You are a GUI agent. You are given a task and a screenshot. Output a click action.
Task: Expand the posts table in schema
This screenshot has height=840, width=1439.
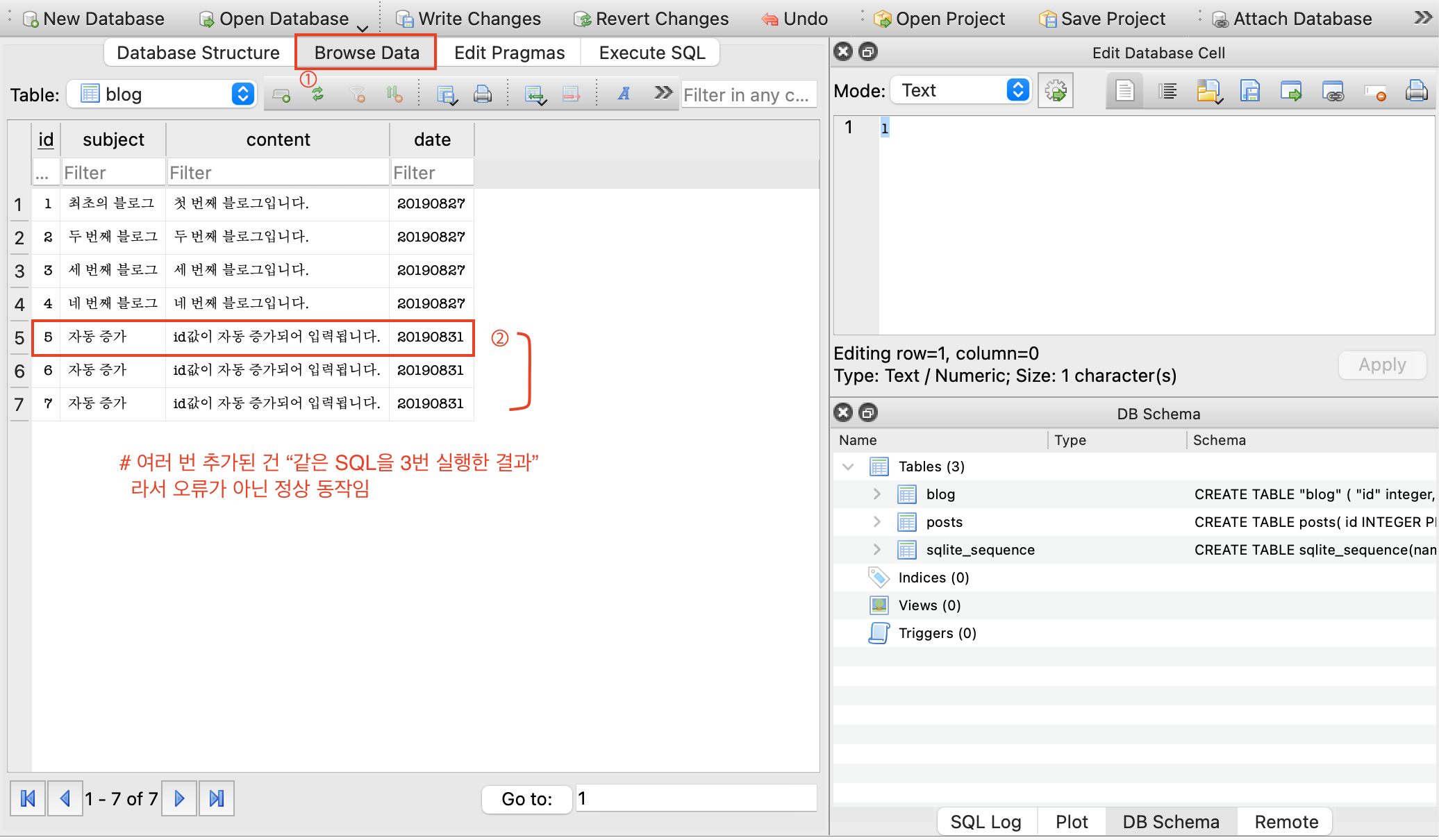876,522
